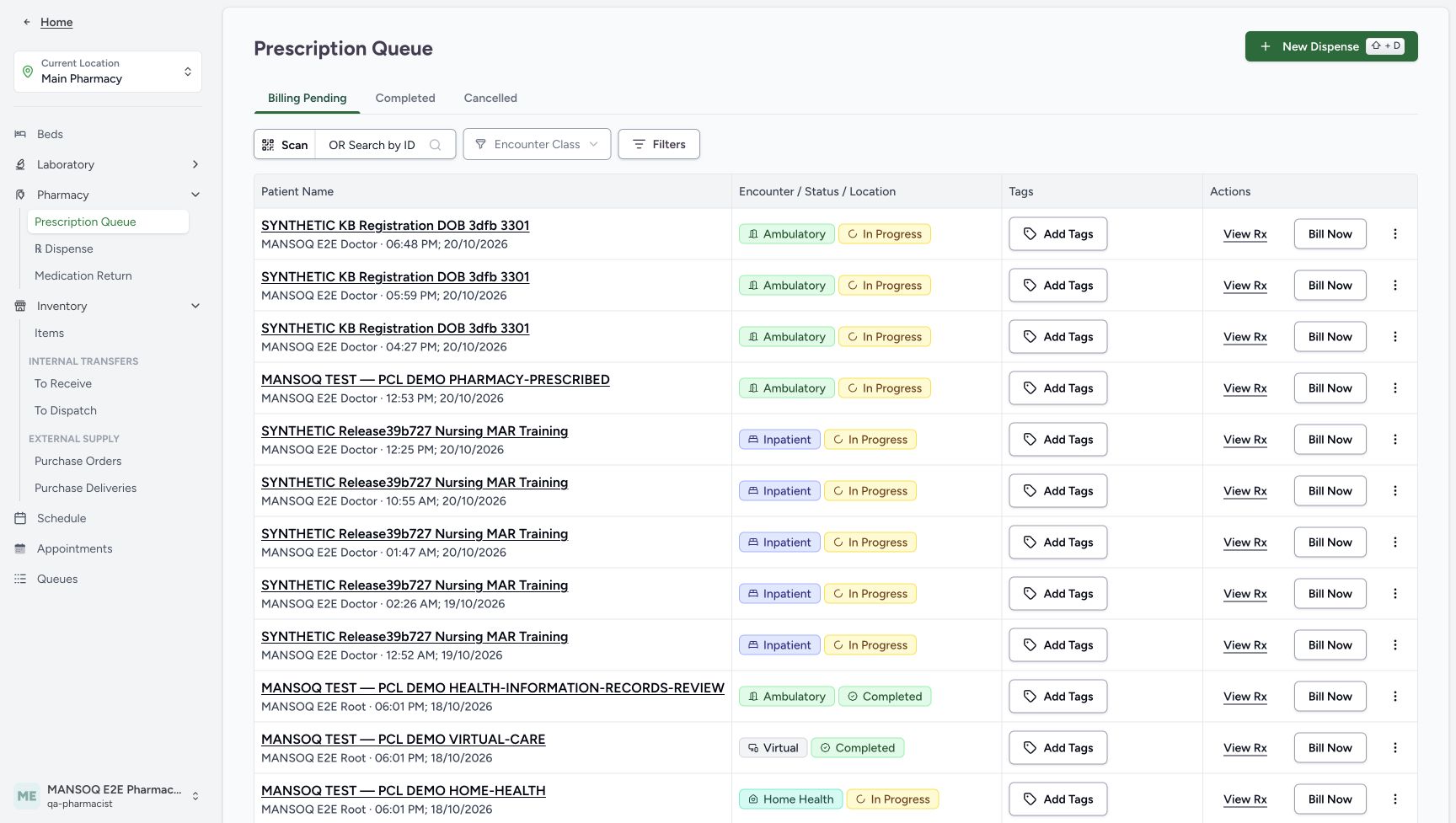1456x823 pixels.
Task: Click the ME user avatar
Action: click(x=27, y=796)
